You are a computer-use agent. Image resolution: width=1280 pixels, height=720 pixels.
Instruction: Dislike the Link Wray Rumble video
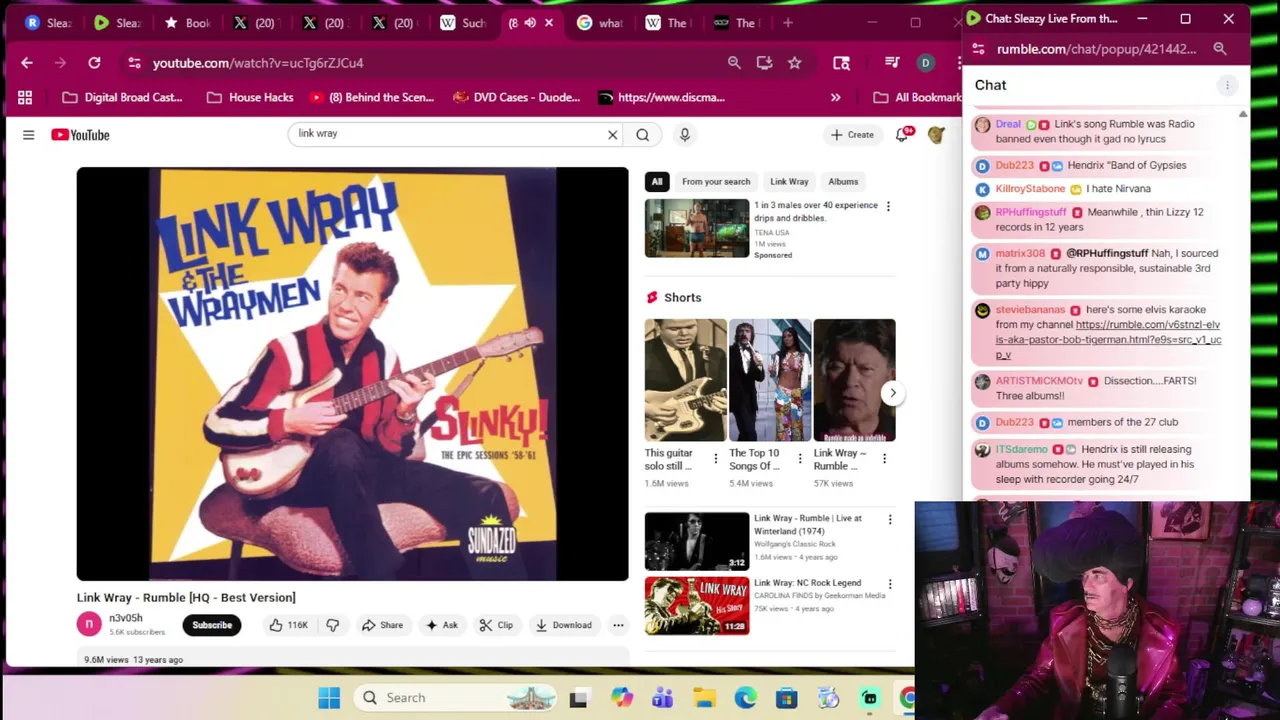(x=333, y=625)
